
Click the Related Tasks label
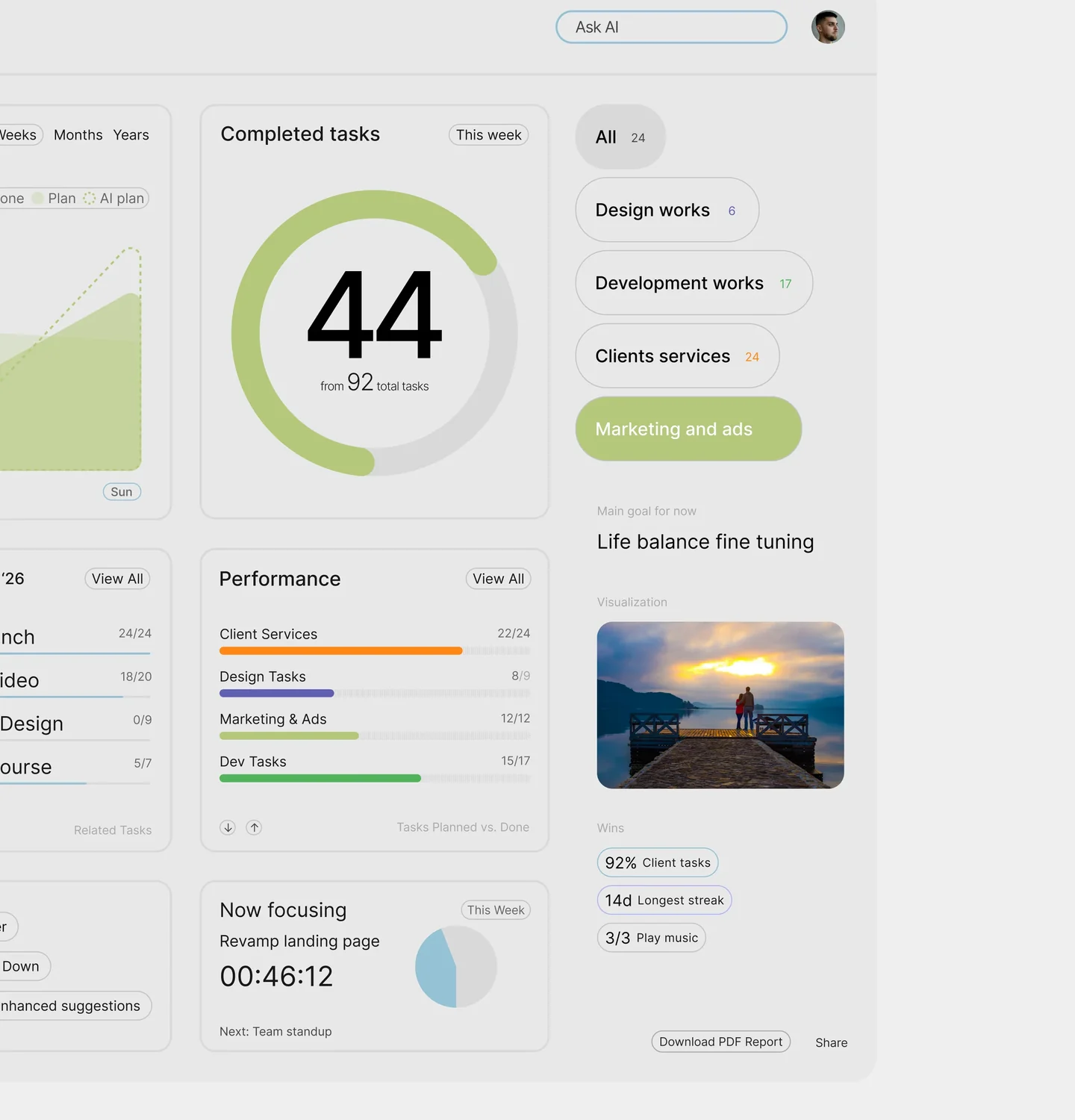click(113, 830)
